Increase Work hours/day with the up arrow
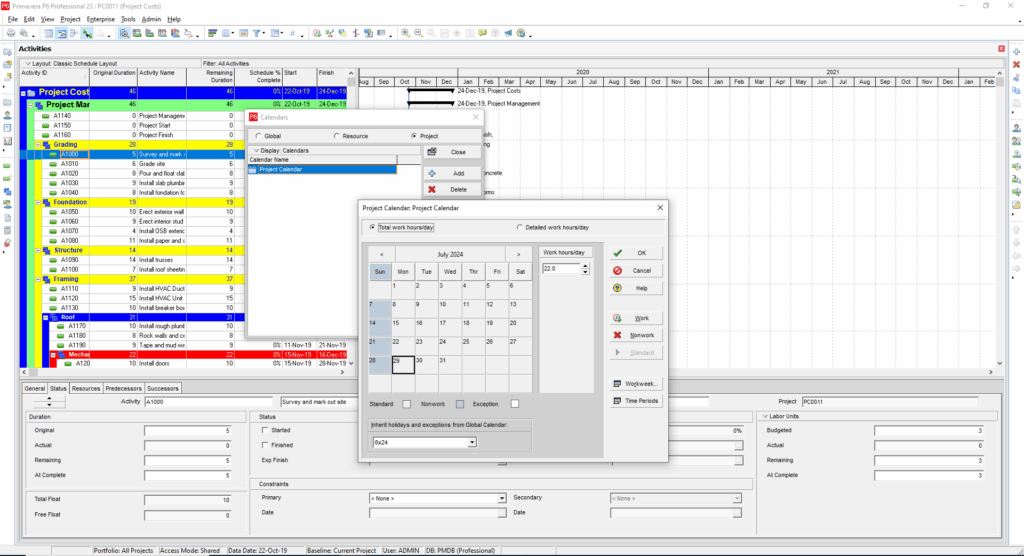 tap(585, 266)
